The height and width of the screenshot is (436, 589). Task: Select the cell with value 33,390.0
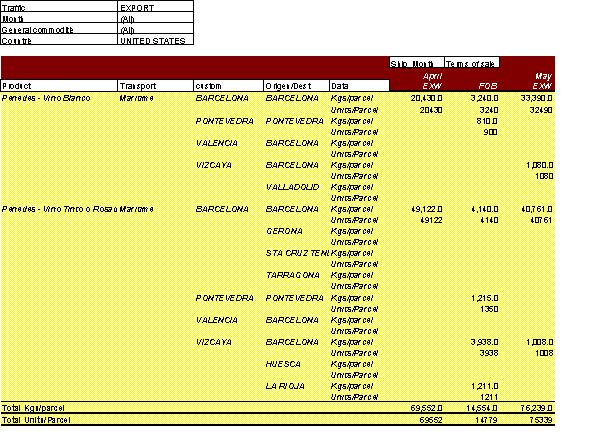click(x=537, y=98)
